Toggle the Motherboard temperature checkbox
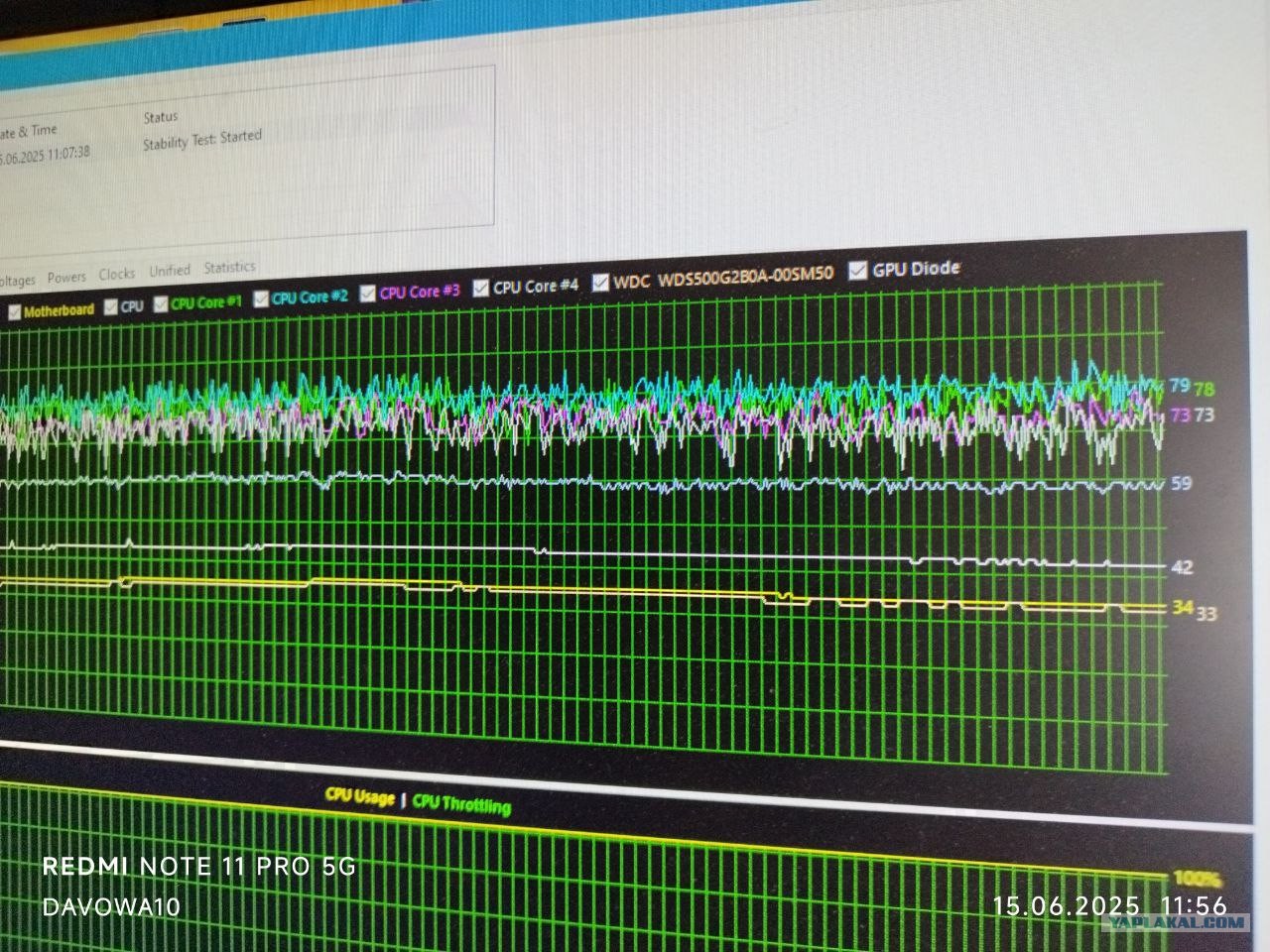 (15, 313)
